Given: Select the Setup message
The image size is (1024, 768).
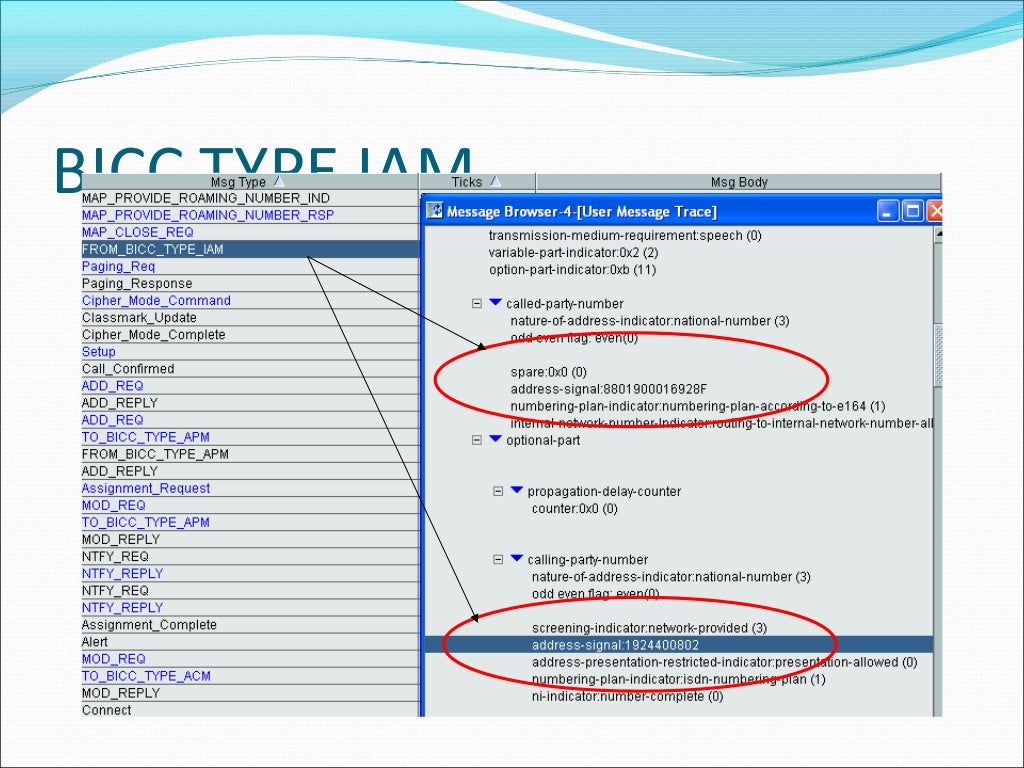Looking at the screenshot, I should [249, 351].
